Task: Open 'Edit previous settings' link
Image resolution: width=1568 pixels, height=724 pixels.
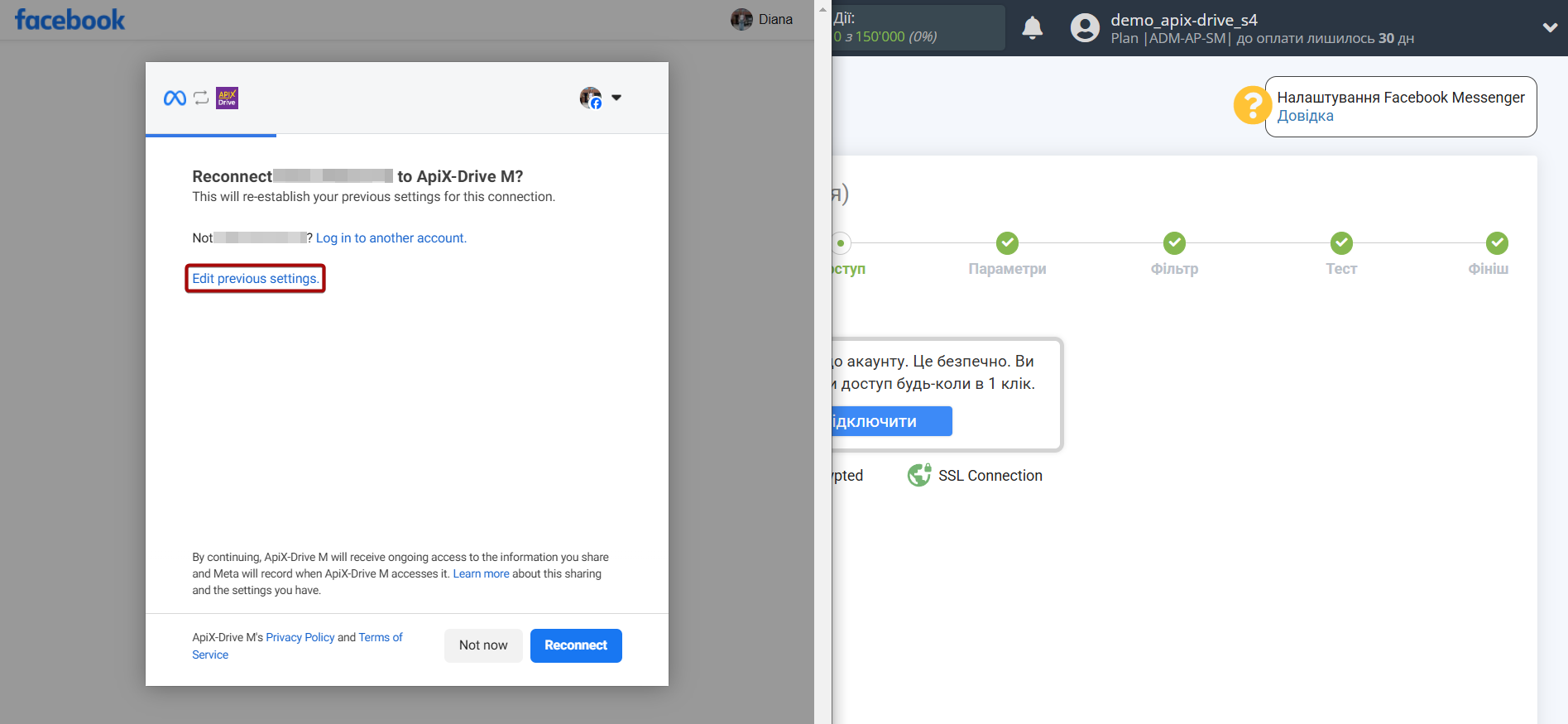Action: 256,279
